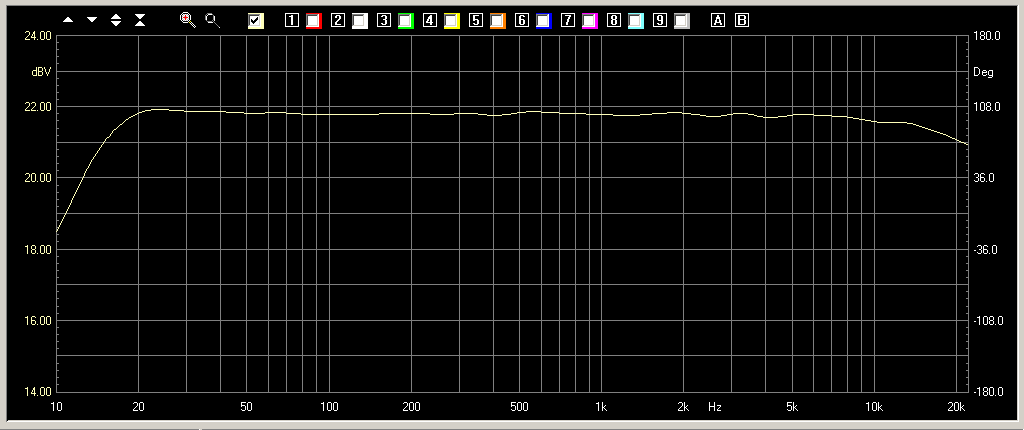Click the 2k frequency axis label
Image resolution: width=1024 pixels, height=430 pixels.
(x=683, y=407)
